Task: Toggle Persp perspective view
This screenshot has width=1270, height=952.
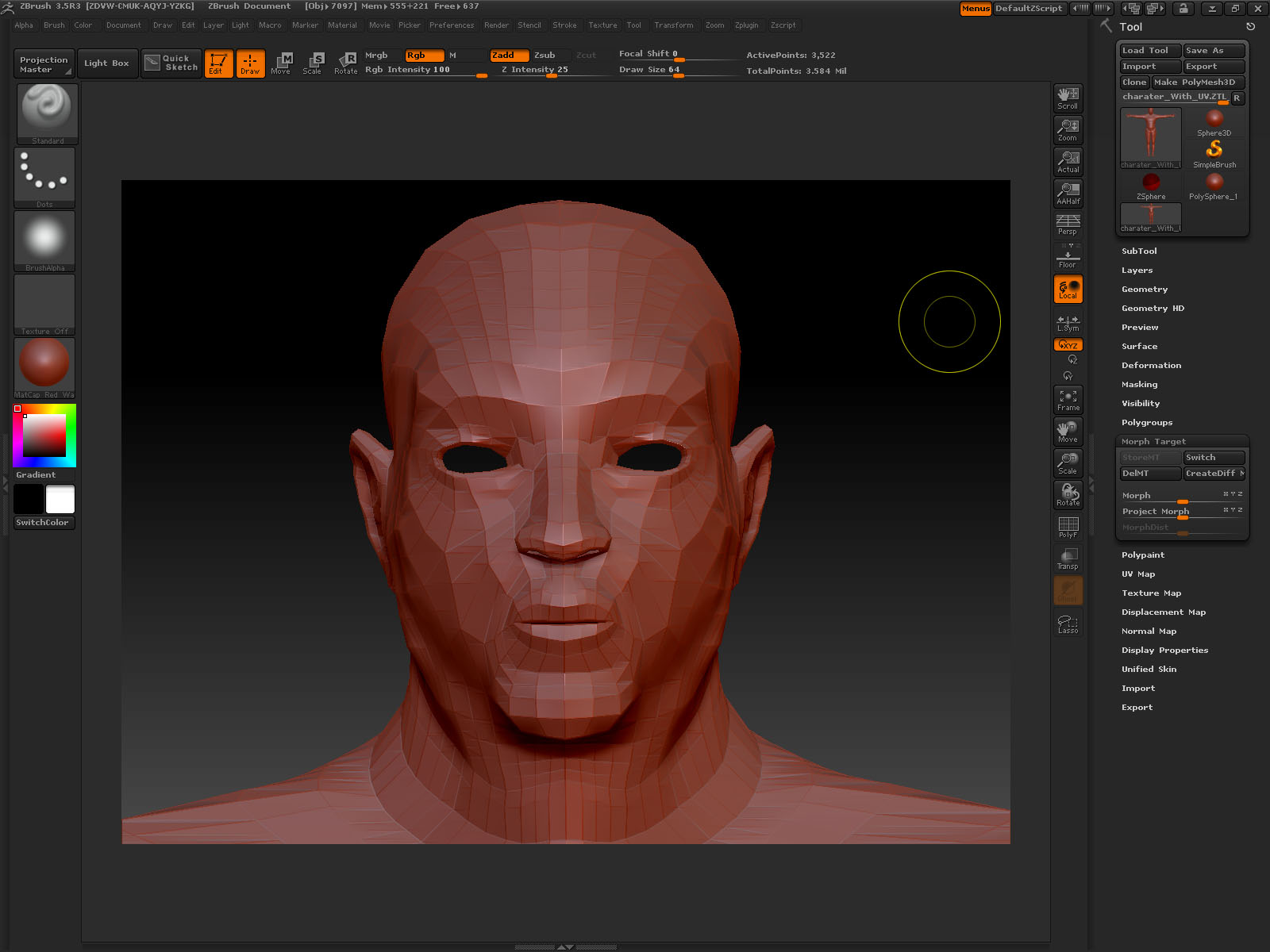Action: [x=1068, y=225]
